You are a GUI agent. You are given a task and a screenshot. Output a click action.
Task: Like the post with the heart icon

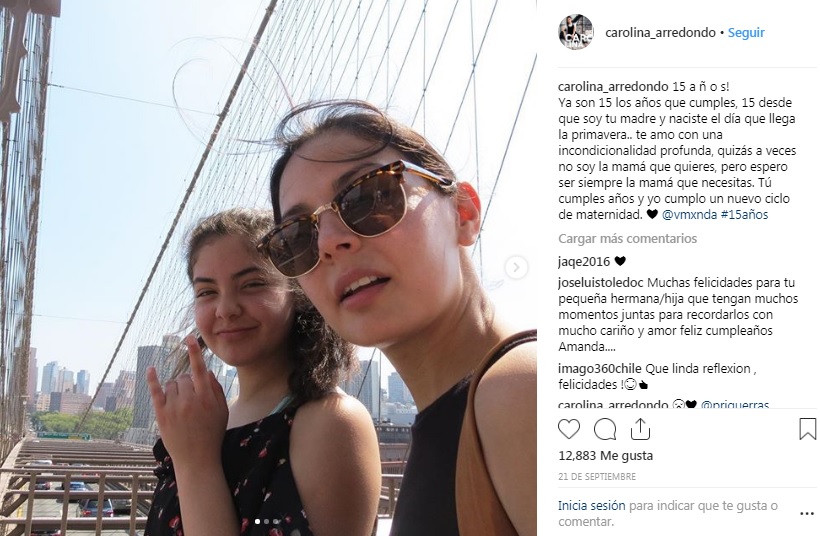click(568, 429)
